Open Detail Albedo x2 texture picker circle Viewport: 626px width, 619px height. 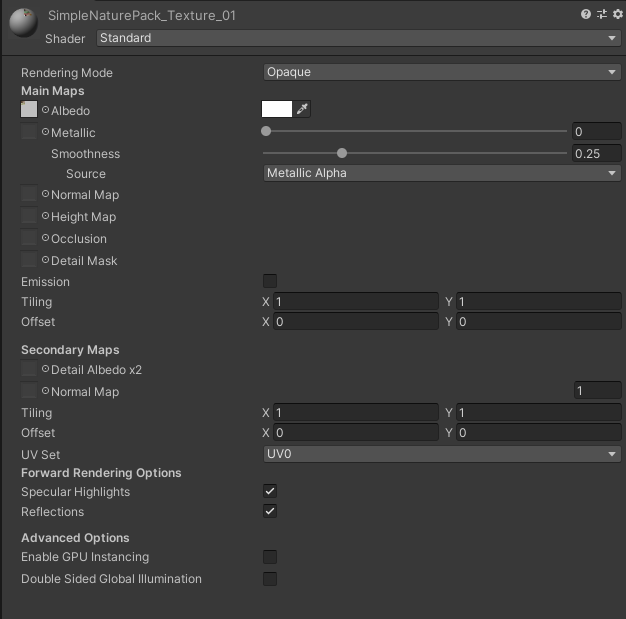pyautogui.click(x=45, y=369)
